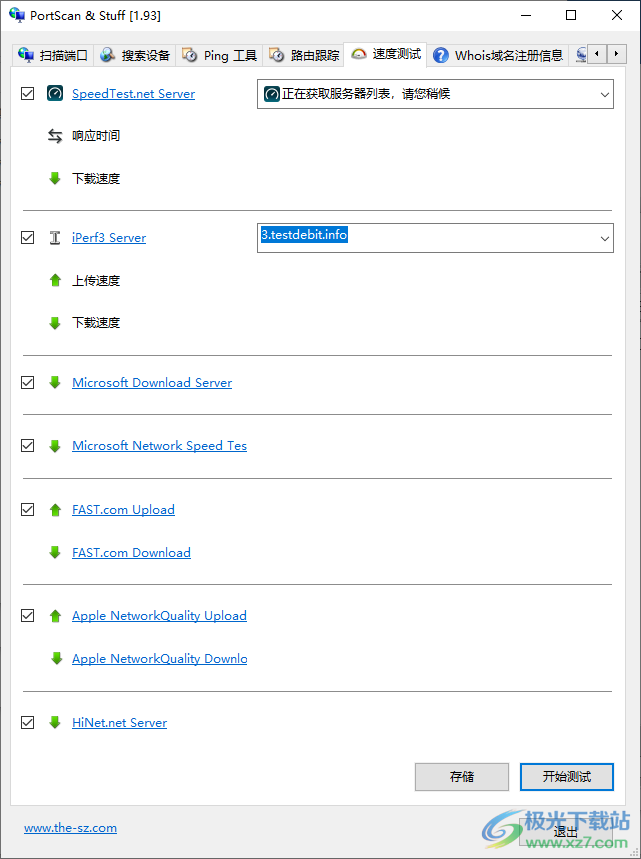Click the response time arrows icon
The height and width of the screenshot is (859, 641).
pyautogui.click(x=55, y=136)
